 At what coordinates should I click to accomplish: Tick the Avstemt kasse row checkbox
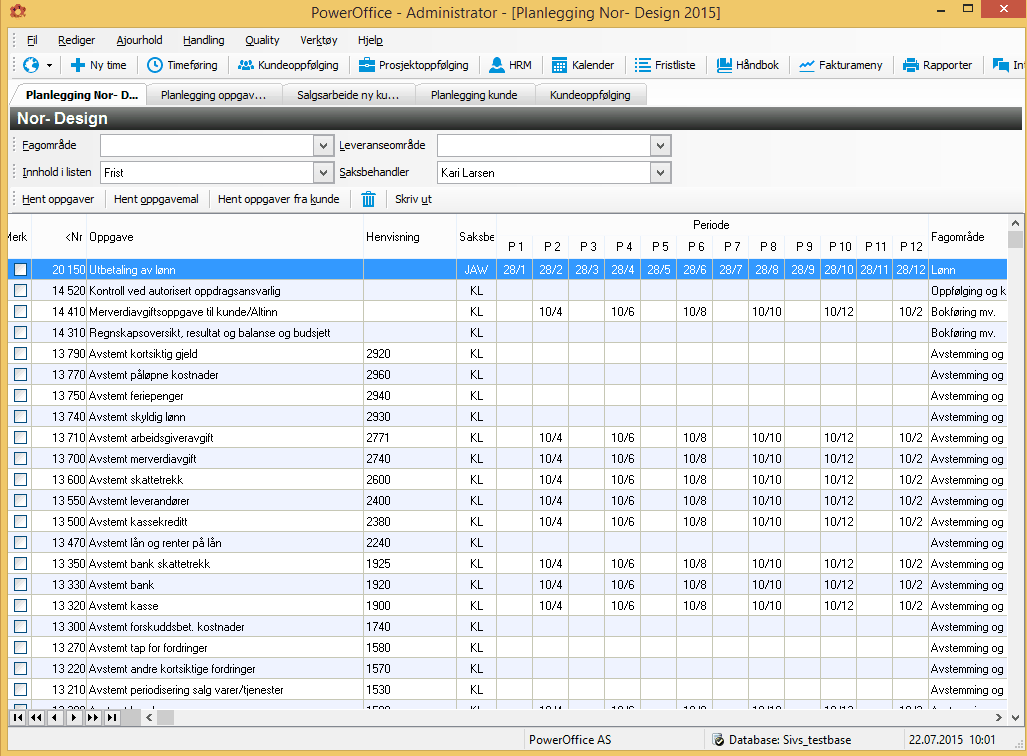tap(20, 605)
